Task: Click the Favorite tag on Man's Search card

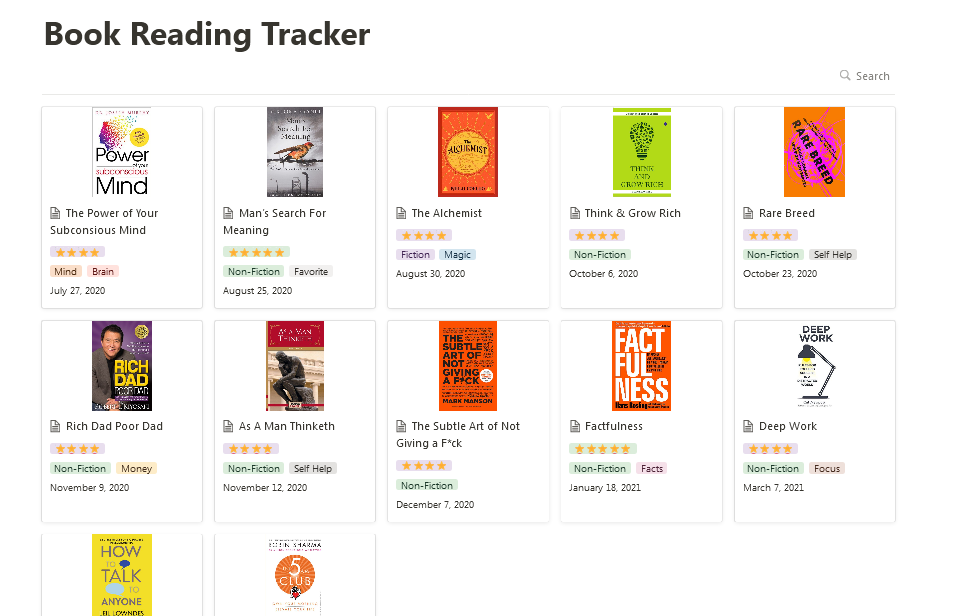Action: click(310, 271)
